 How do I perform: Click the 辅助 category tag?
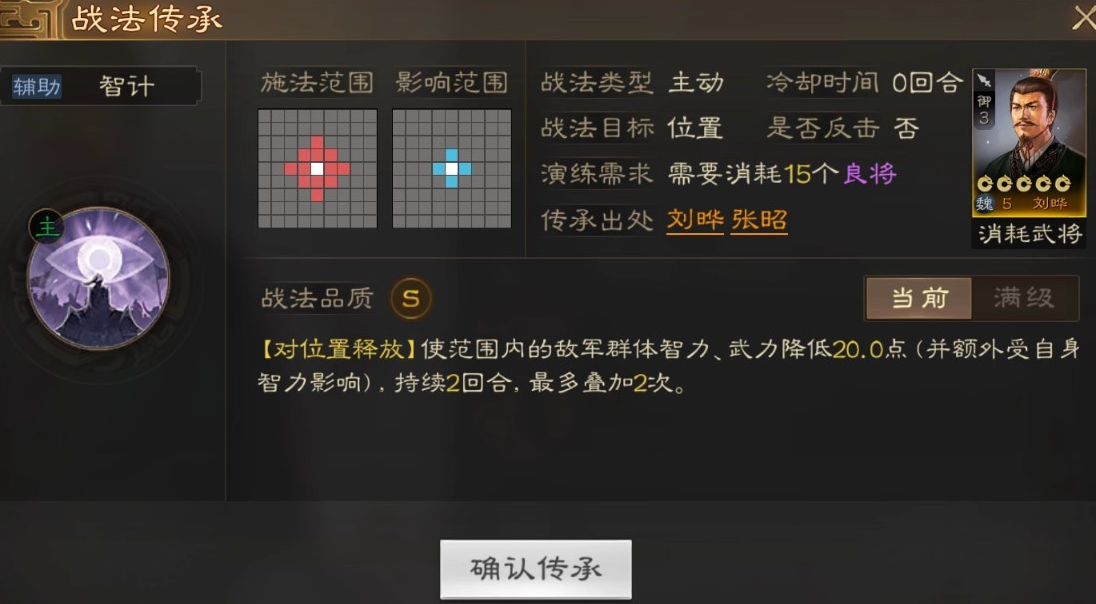pyautogui.click(x=36, y=87)
